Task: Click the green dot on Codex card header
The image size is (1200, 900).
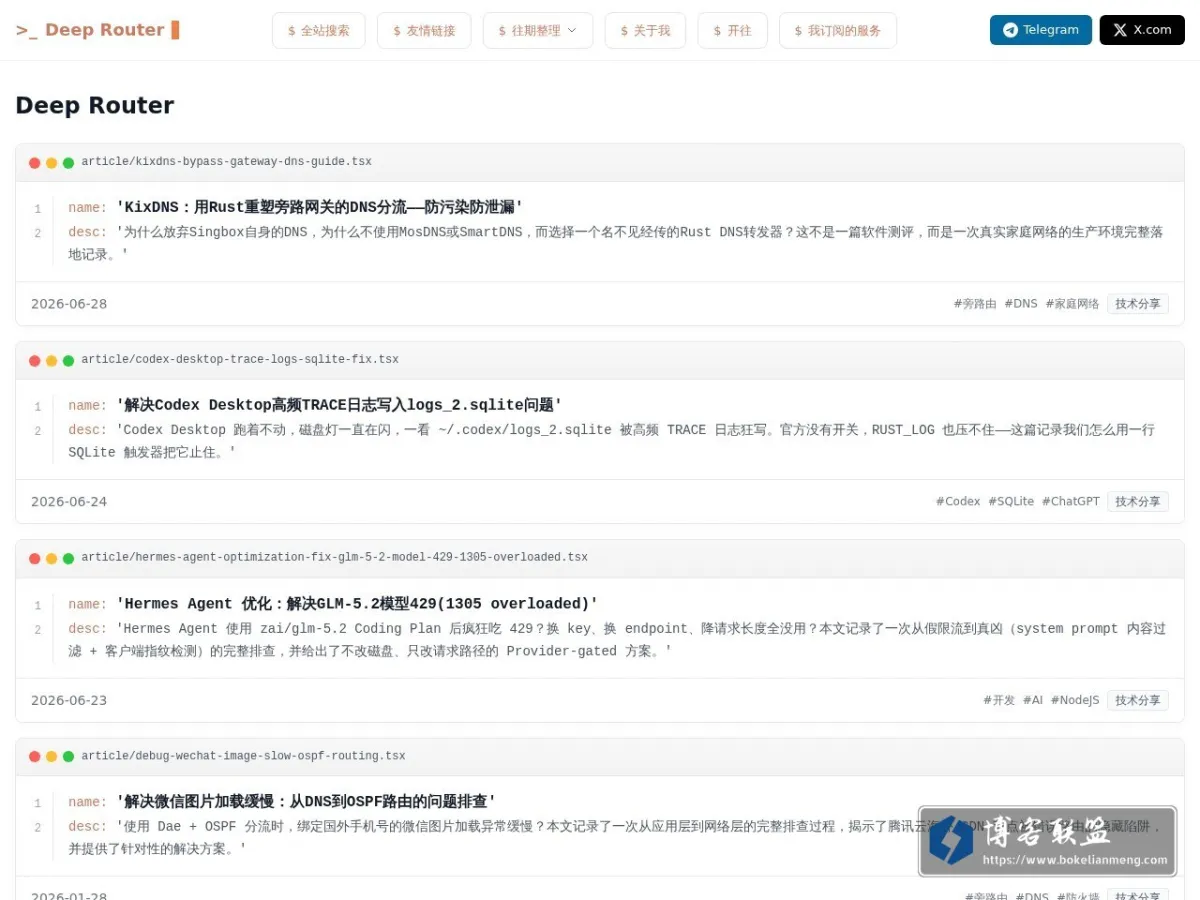Action: click(x=68, y=361)
